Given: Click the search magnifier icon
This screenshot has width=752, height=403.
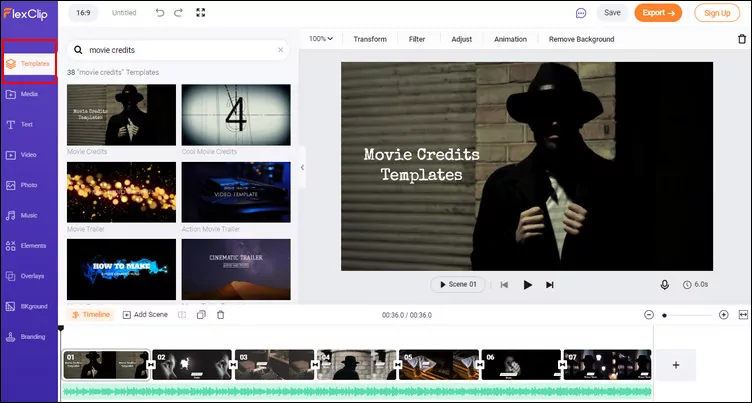Looking at the screenshot, I should (x=78, y=50).
